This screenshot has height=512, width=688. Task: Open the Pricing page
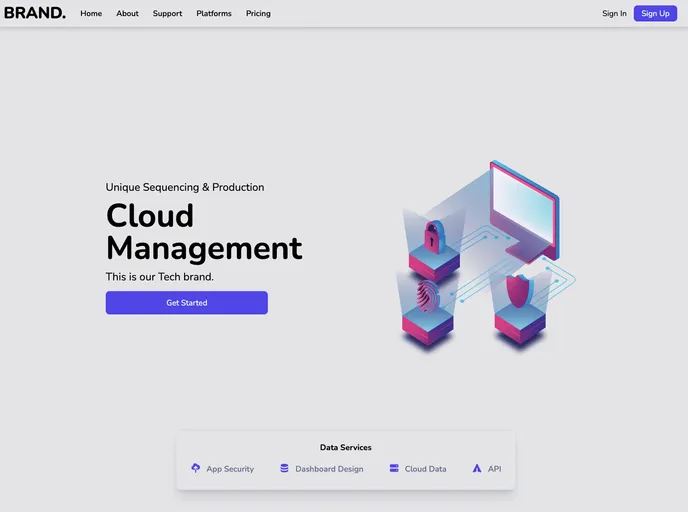pyautogui.click(x=258, y=14)
